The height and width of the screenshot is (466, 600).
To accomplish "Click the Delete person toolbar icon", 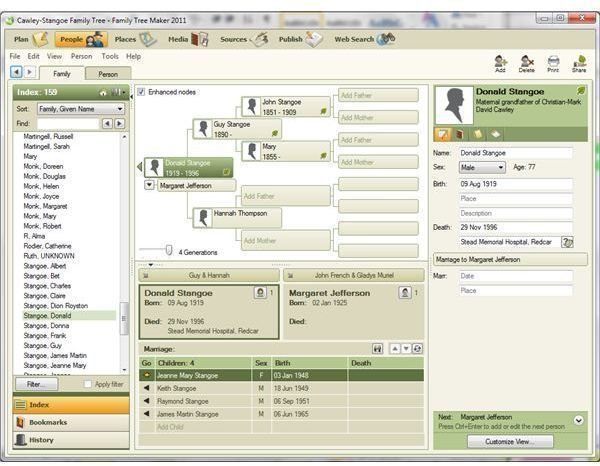I will [x=527, y=64].
